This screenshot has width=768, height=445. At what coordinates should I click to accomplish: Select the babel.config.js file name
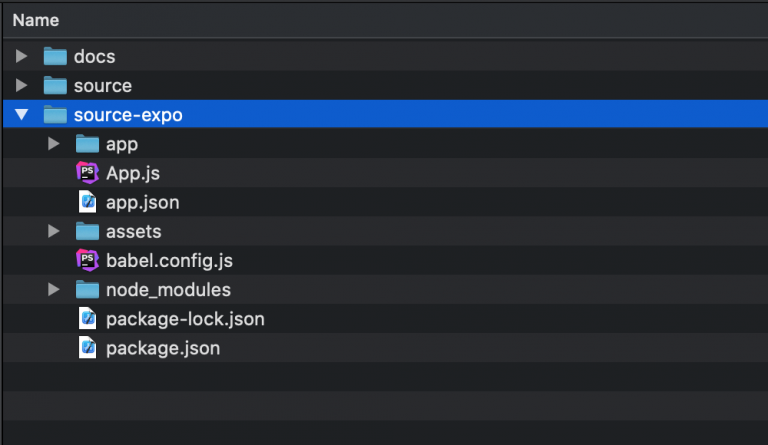(169, 261)
